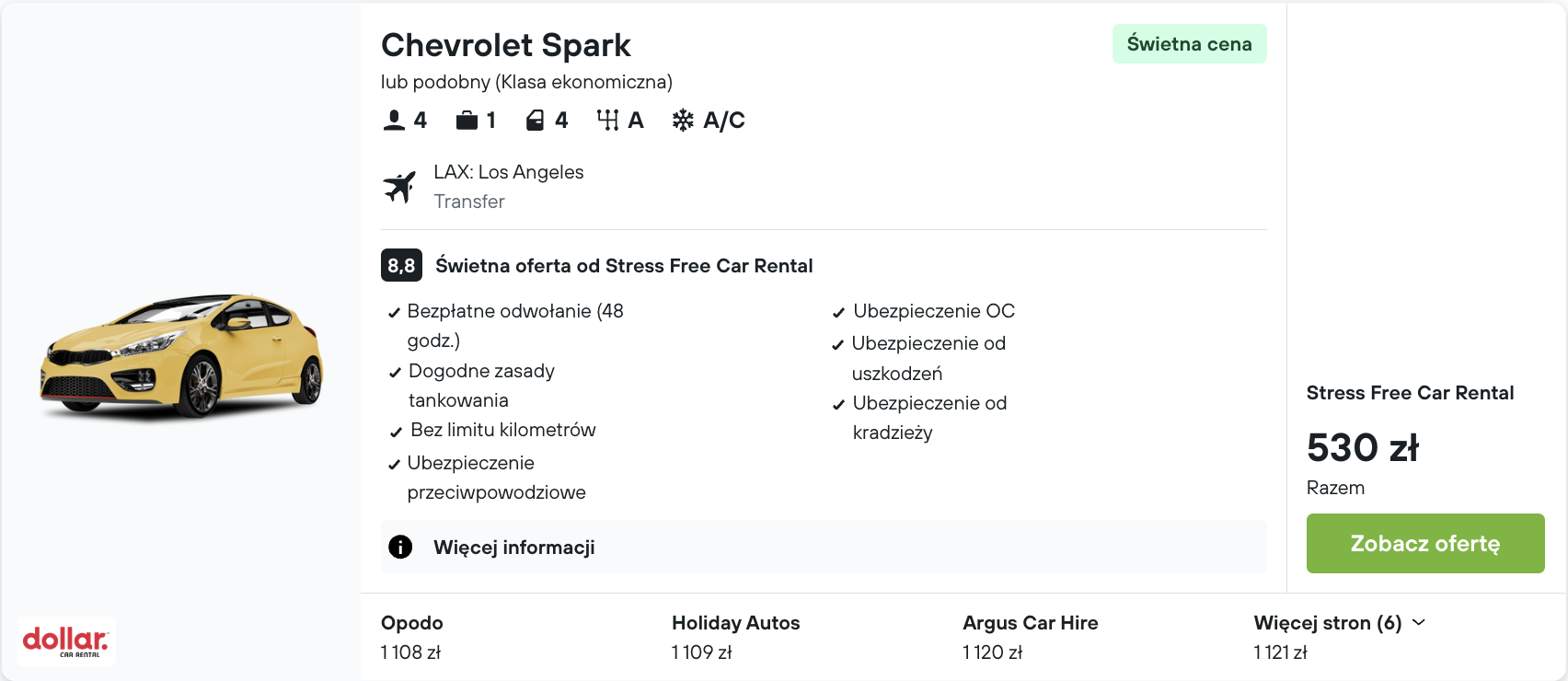
Task: Click the 8,8 rating badge
Action: tap(401, 265)
